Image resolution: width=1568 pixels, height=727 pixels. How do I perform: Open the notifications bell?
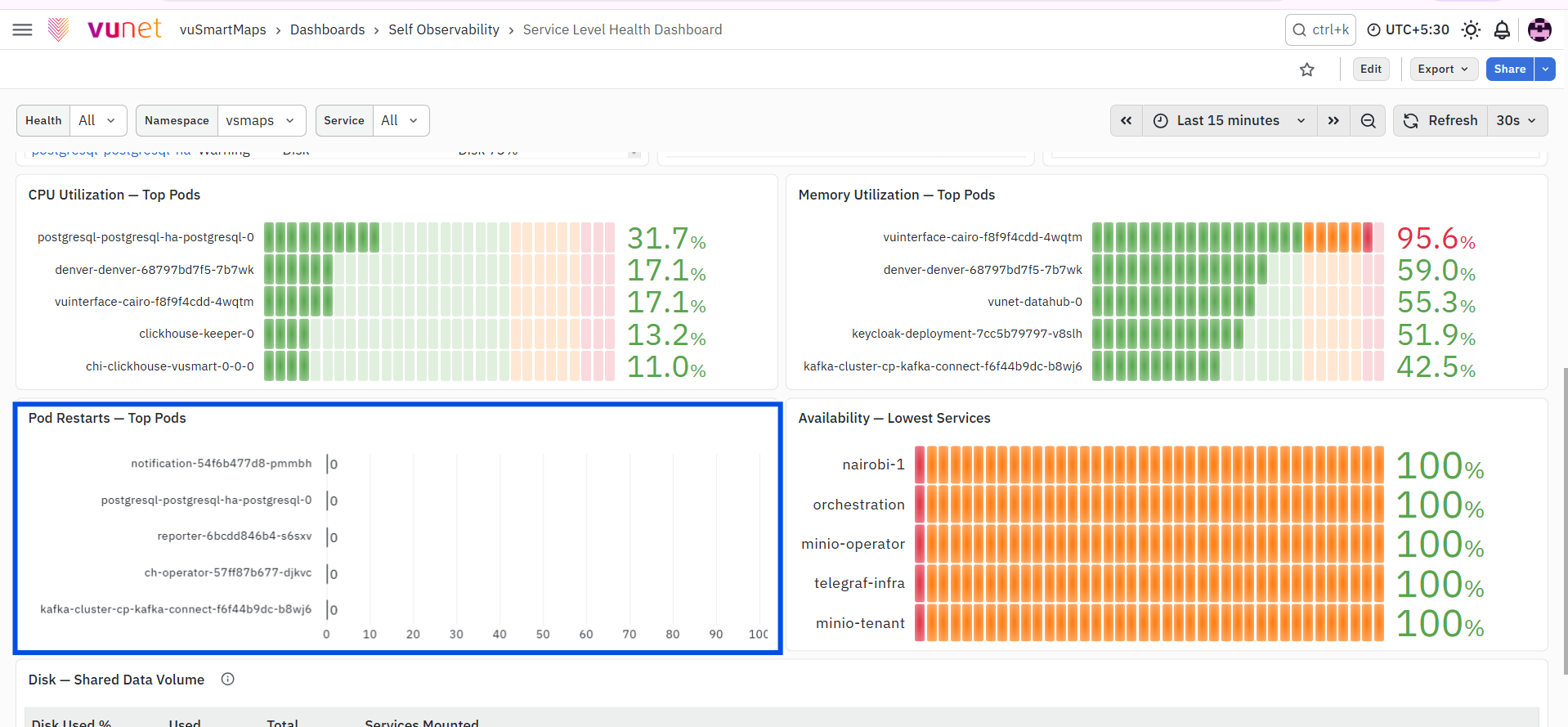pyautogui.click(x=1502, y=30)
